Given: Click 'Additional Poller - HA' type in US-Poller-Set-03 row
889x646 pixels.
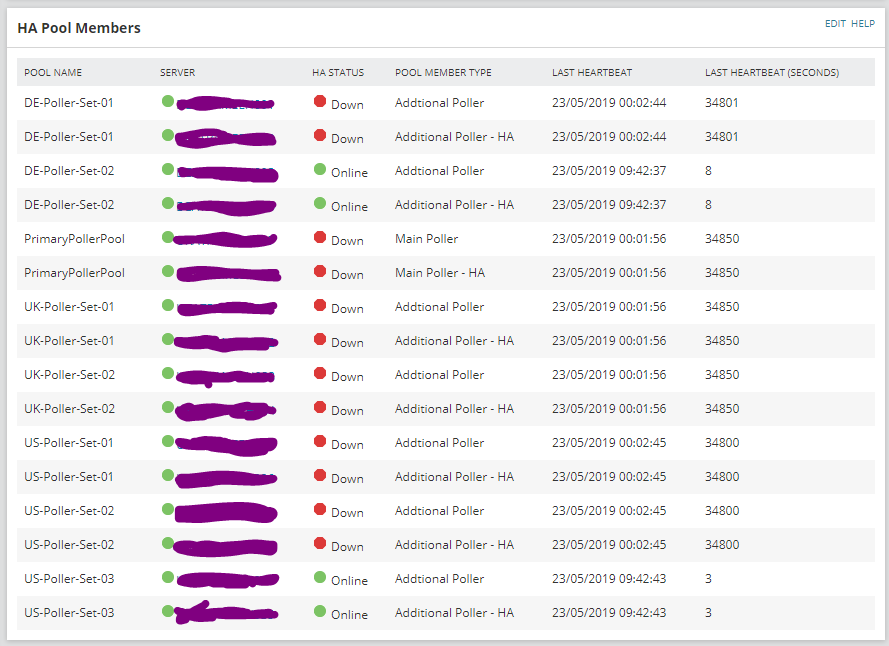Looking at the screenshot, I should [x=454, y=613].
